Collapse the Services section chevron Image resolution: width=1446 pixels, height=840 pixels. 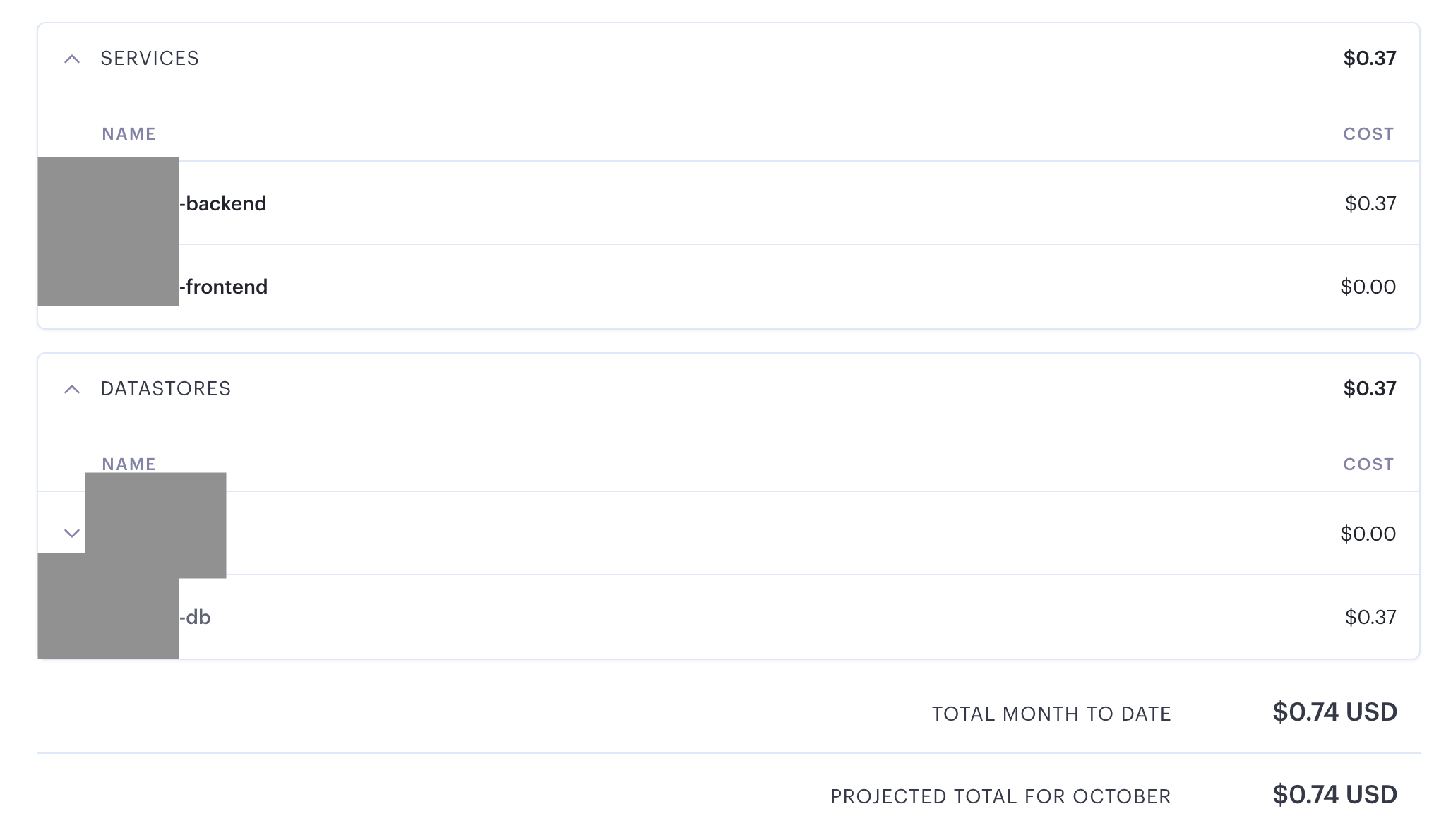point(72,59)
